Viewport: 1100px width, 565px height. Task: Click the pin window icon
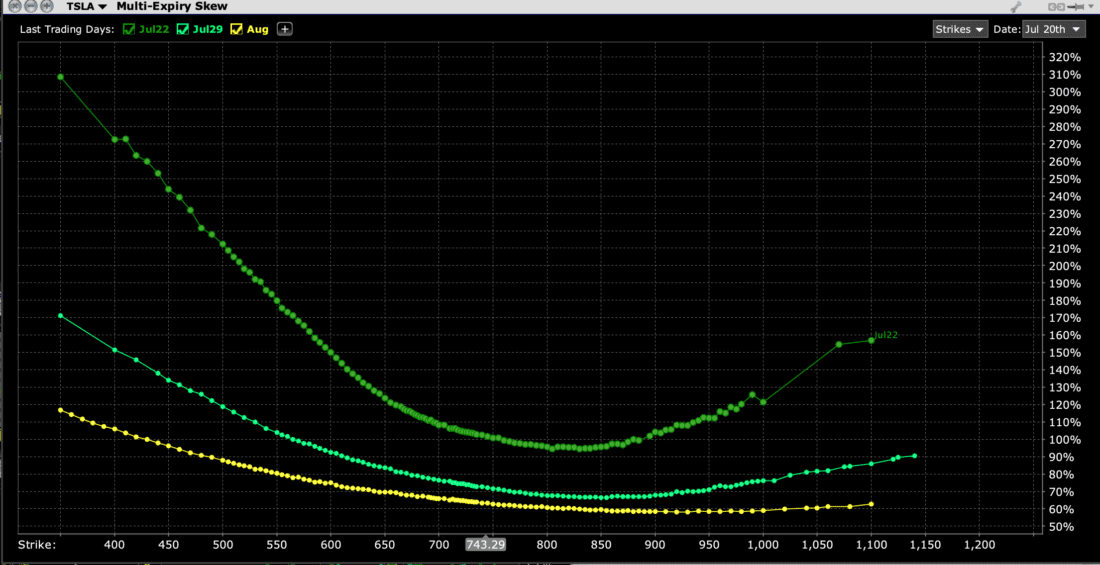1075,7
